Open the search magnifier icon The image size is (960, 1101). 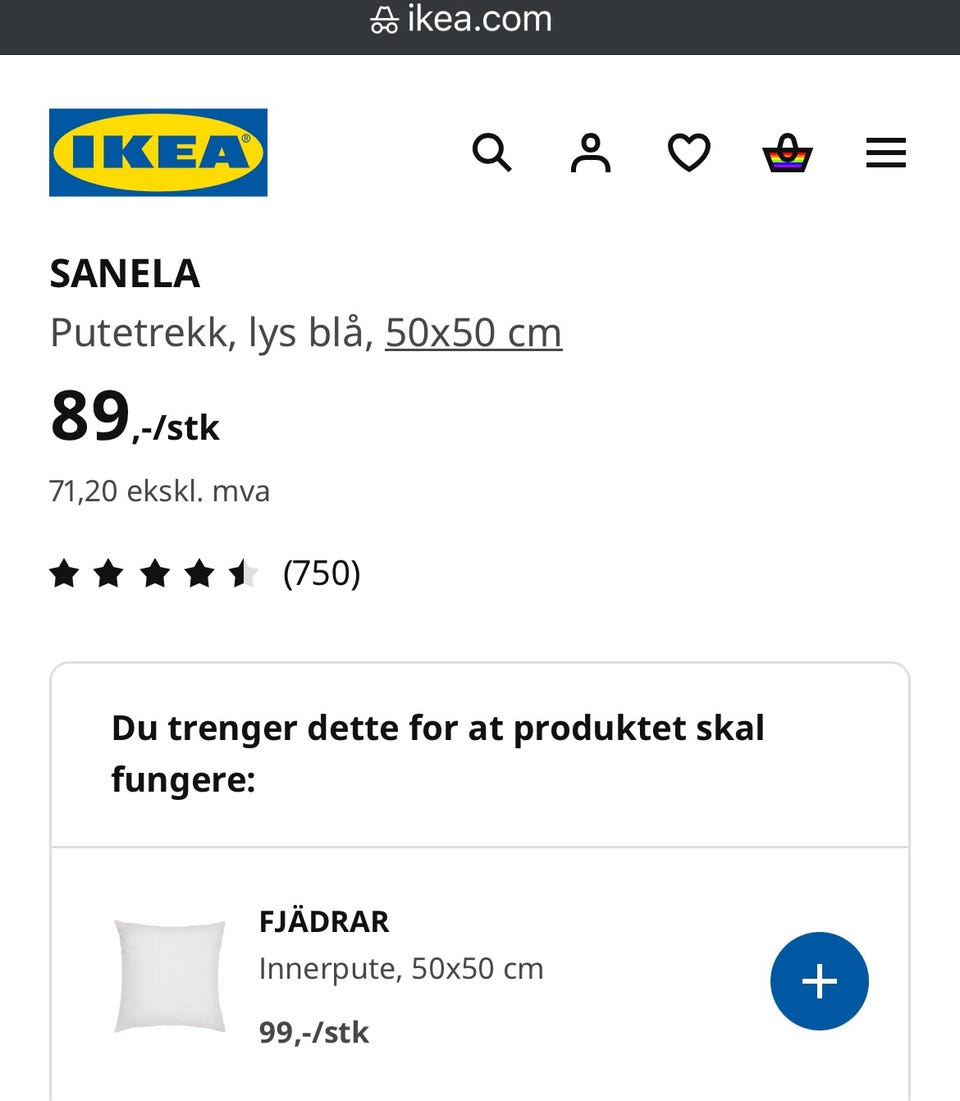[491, 153]
